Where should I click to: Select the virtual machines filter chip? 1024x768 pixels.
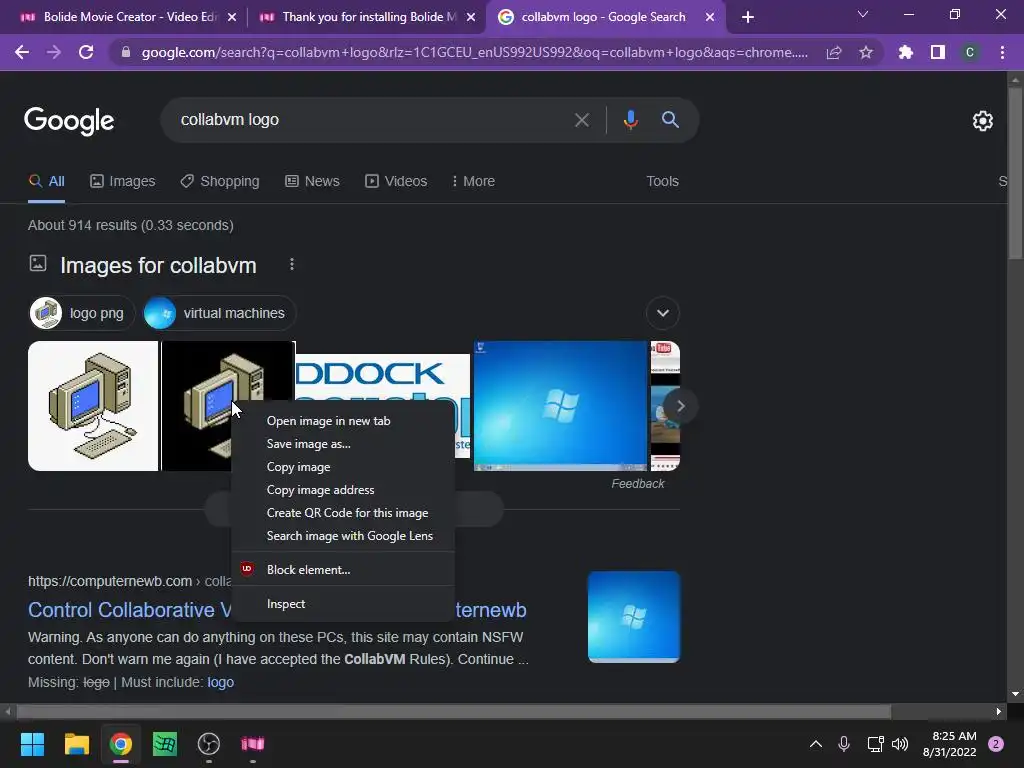click(219, 313)
